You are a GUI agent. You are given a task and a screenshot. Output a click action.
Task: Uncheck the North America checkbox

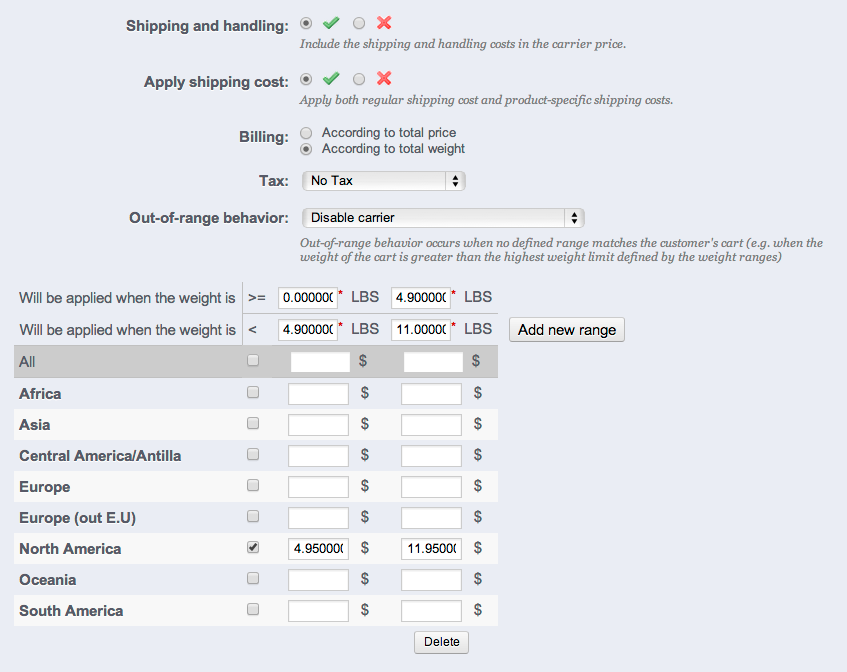pyautogui.click(x=253, y=548)
